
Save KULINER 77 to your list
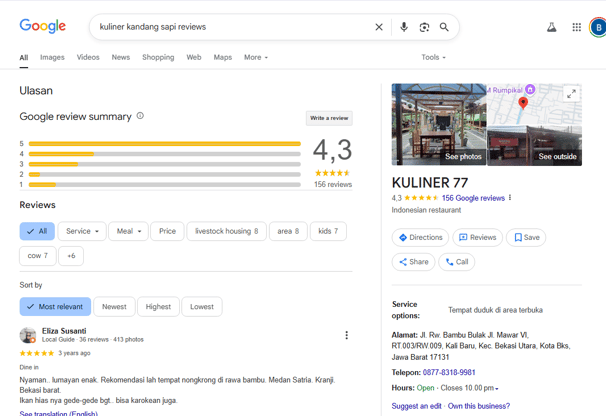526,237
